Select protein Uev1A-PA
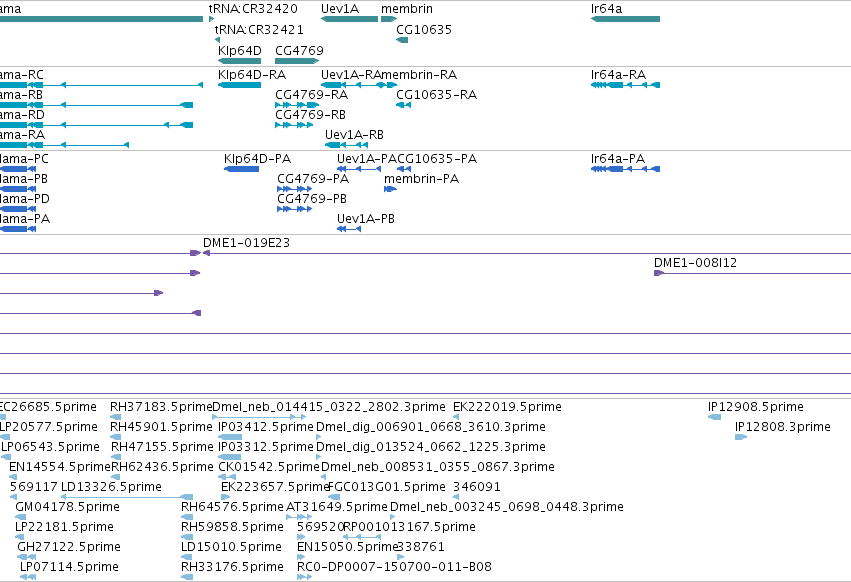The image size is (851, 582). [x=359, y=169]
